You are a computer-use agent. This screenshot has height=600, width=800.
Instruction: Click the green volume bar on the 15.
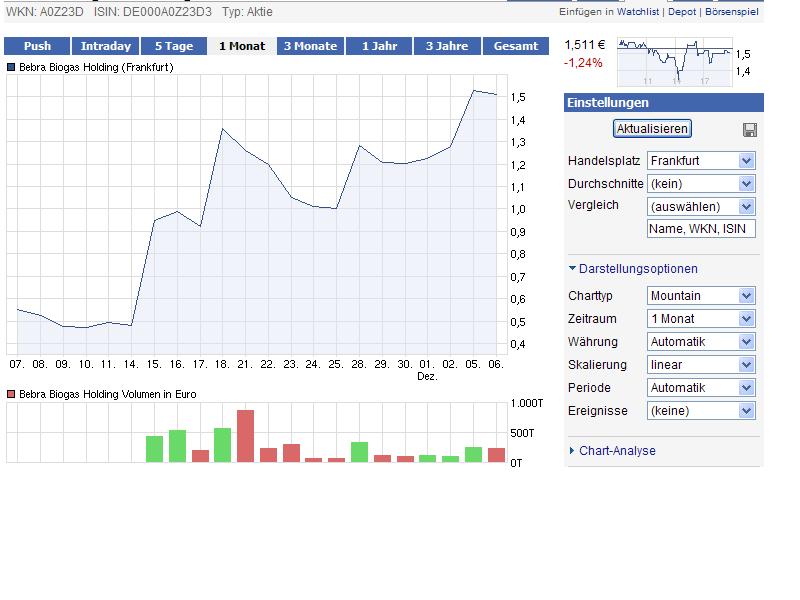click(155, 449)
